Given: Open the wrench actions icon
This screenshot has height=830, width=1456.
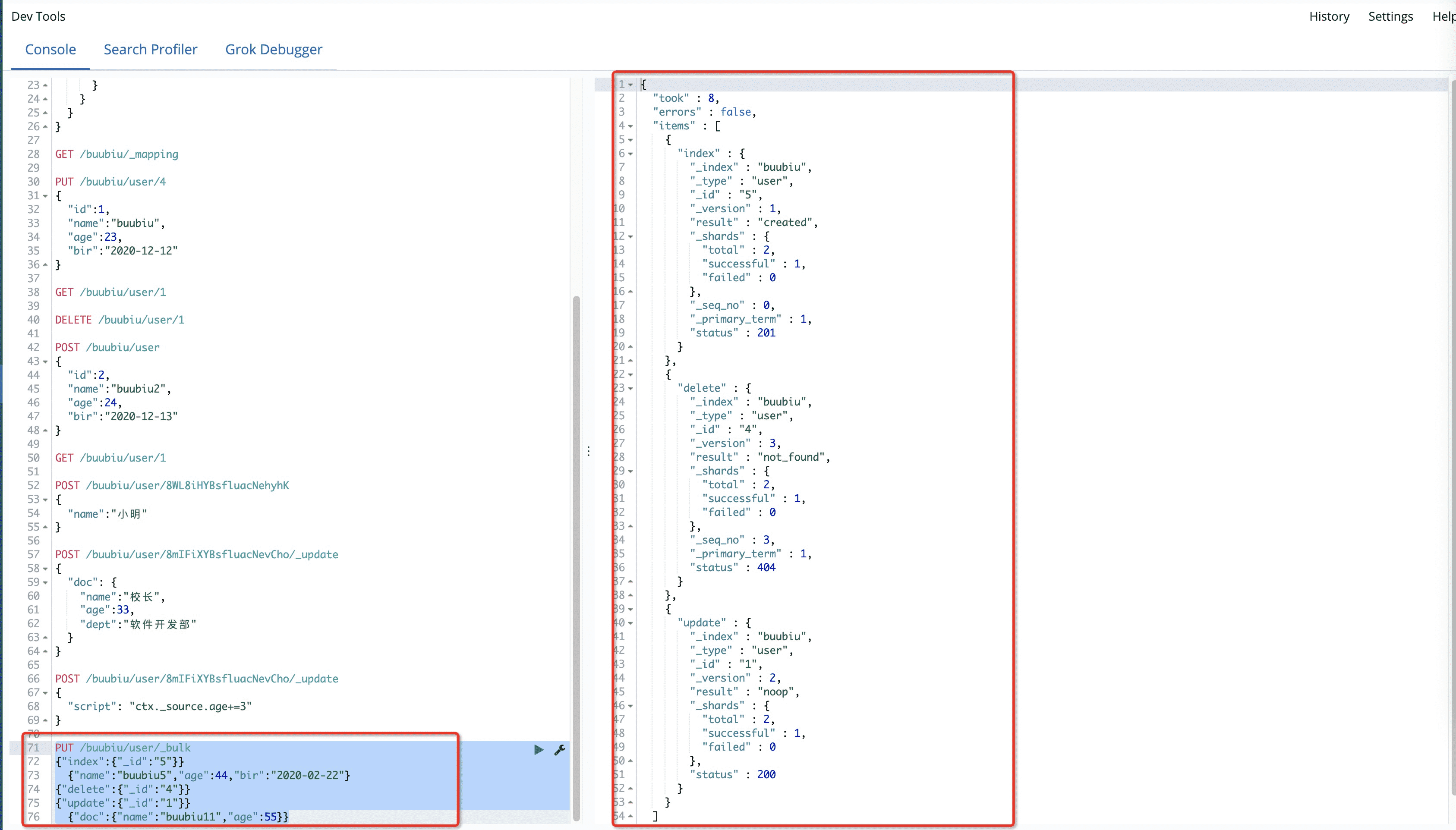Looking at the screenshot, I should (560, 750).
